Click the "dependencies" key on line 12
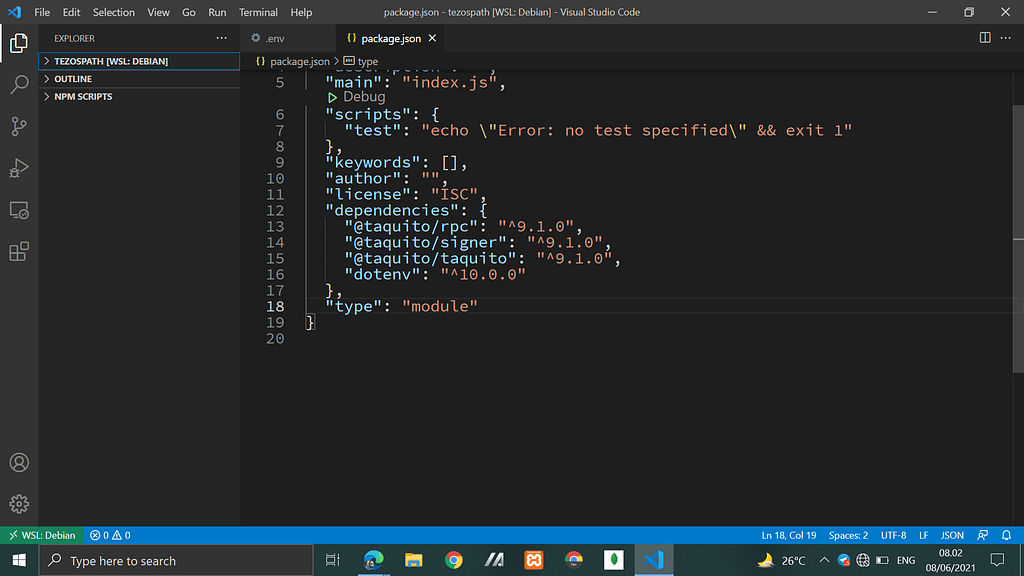This screenshot has height=576, width=1024. pos(392,210)
